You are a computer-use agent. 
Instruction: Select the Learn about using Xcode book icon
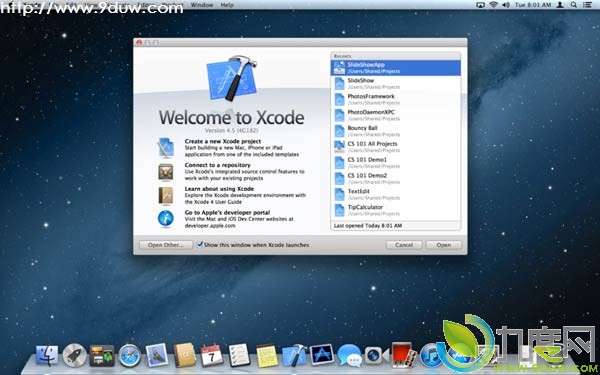(166, 195)
